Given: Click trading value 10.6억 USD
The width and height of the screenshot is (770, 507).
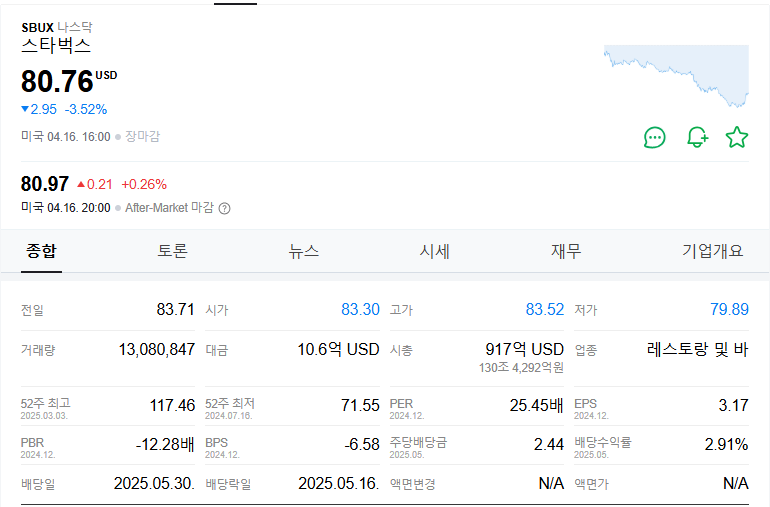Looking at the screenshot, I should [338, 350].
